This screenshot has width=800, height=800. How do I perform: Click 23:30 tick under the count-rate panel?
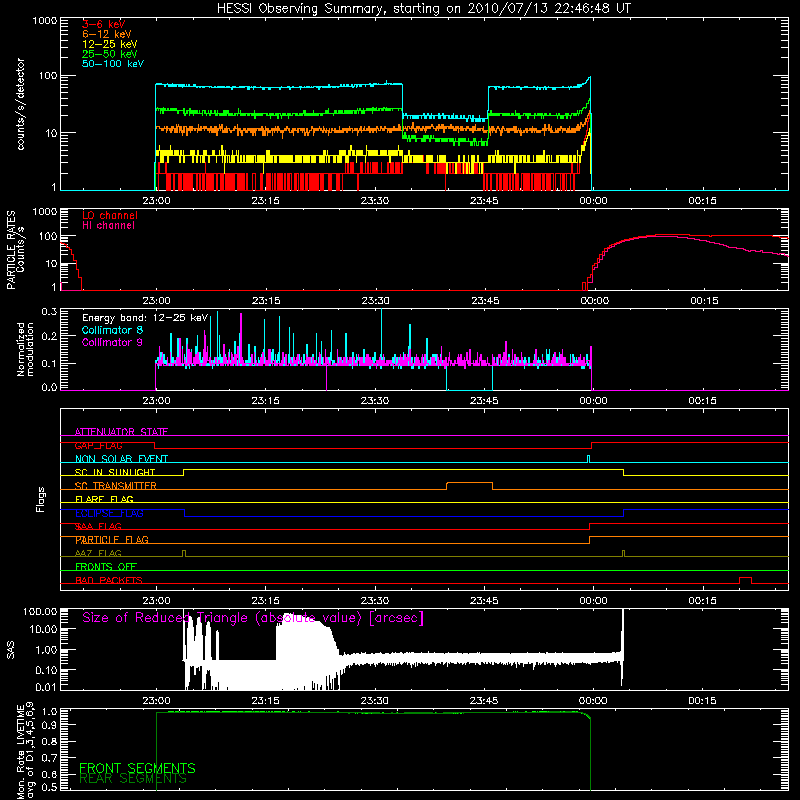[374, 201]
